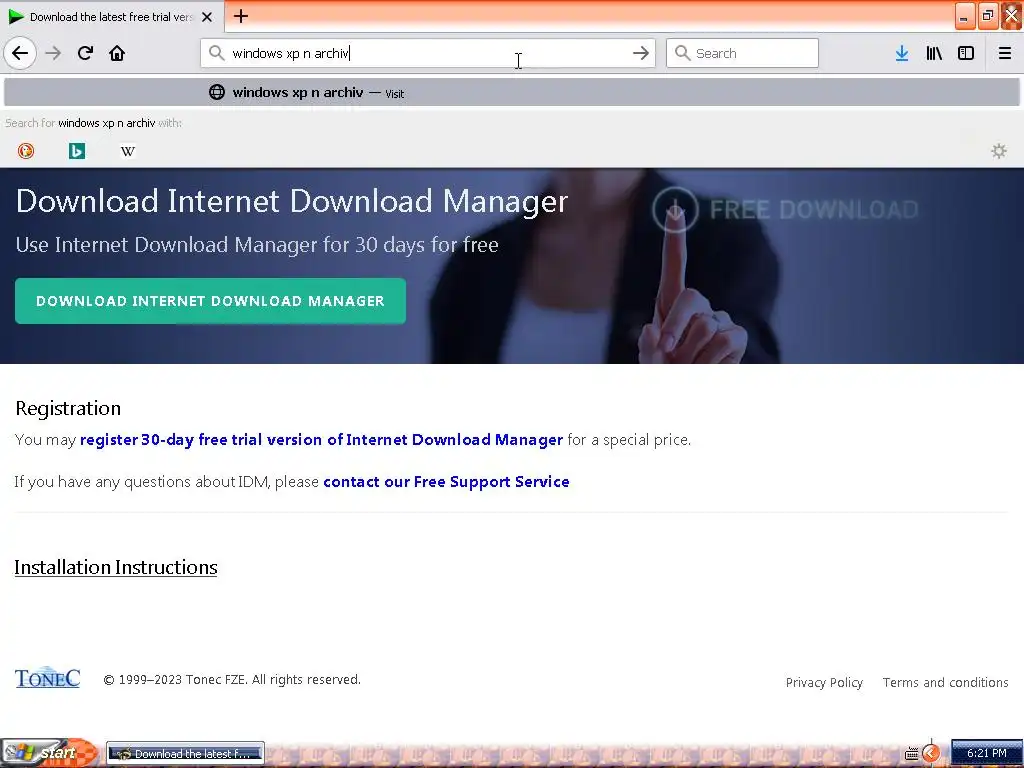
Task: Open the Windows Start menu
Action: (x=49, y=753)
